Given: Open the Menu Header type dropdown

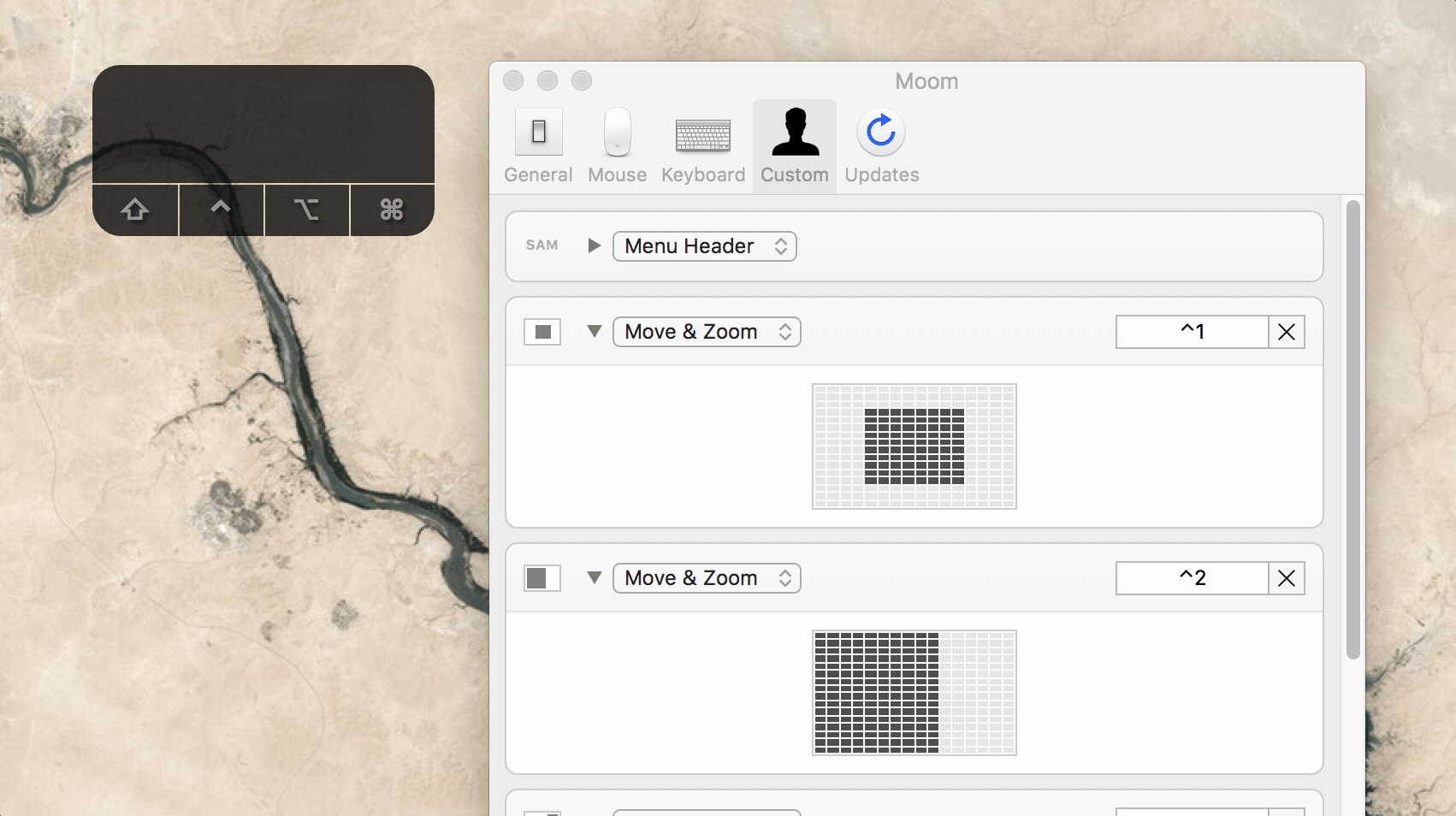Looking at the screenshot, I should (705, 246).
